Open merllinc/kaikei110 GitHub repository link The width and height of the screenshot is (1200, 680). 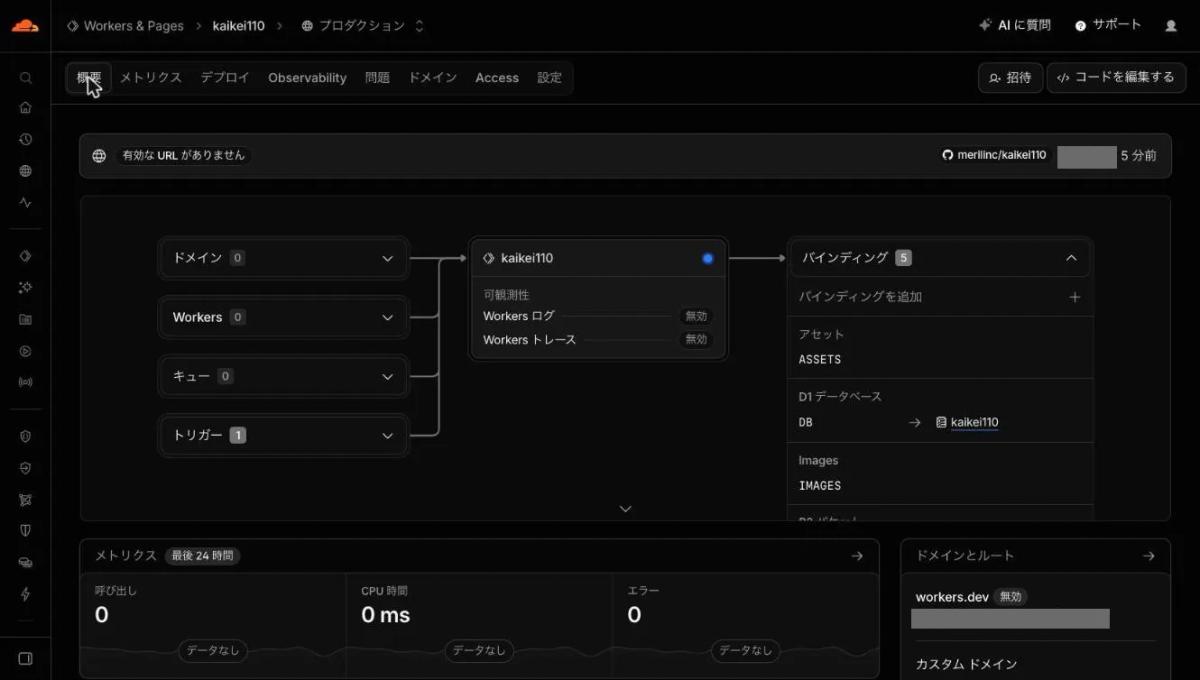pyautogui.click(x=995, y=156)
